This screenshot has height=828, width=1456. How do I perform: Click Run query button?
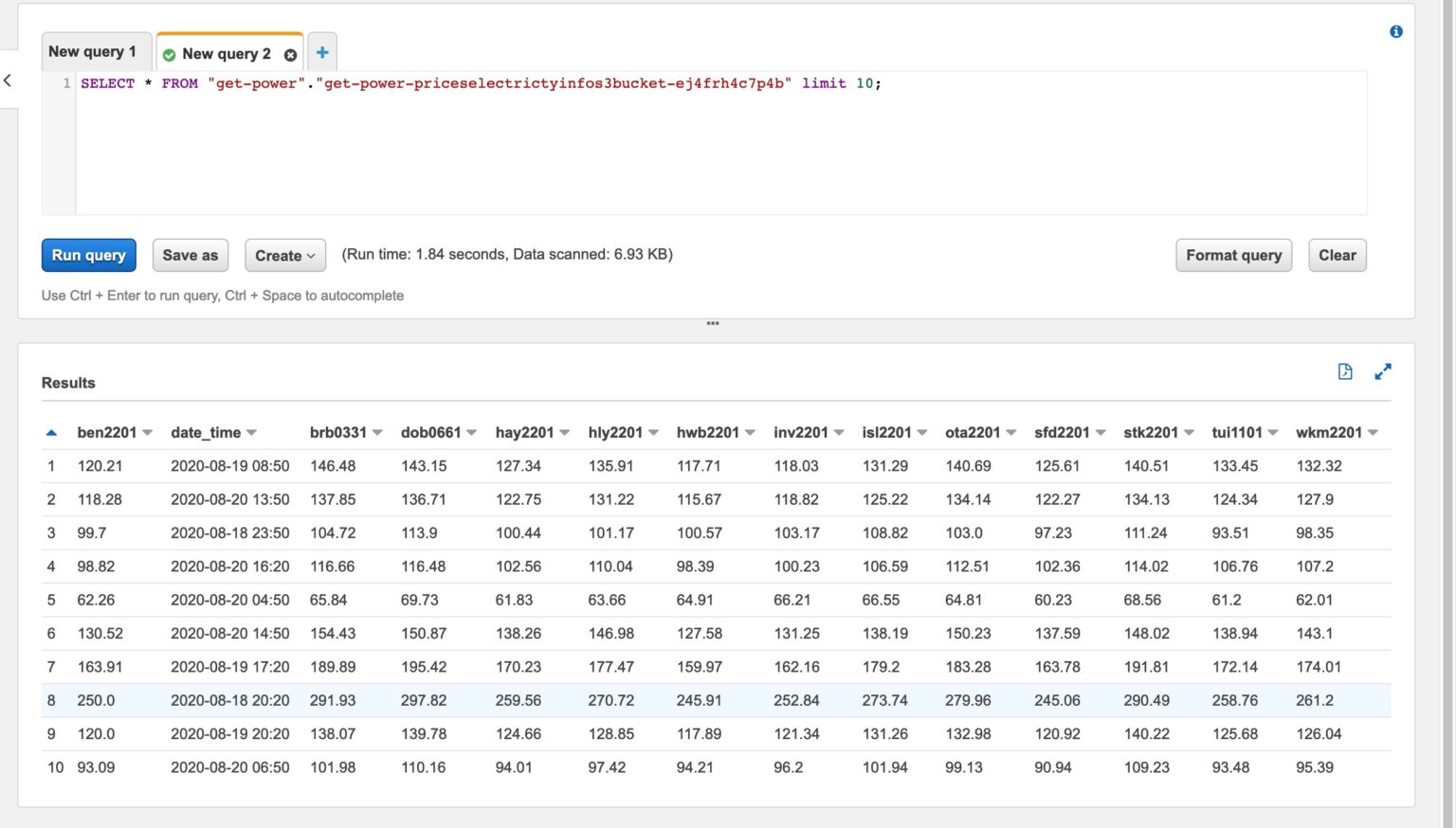click(89, 255)
